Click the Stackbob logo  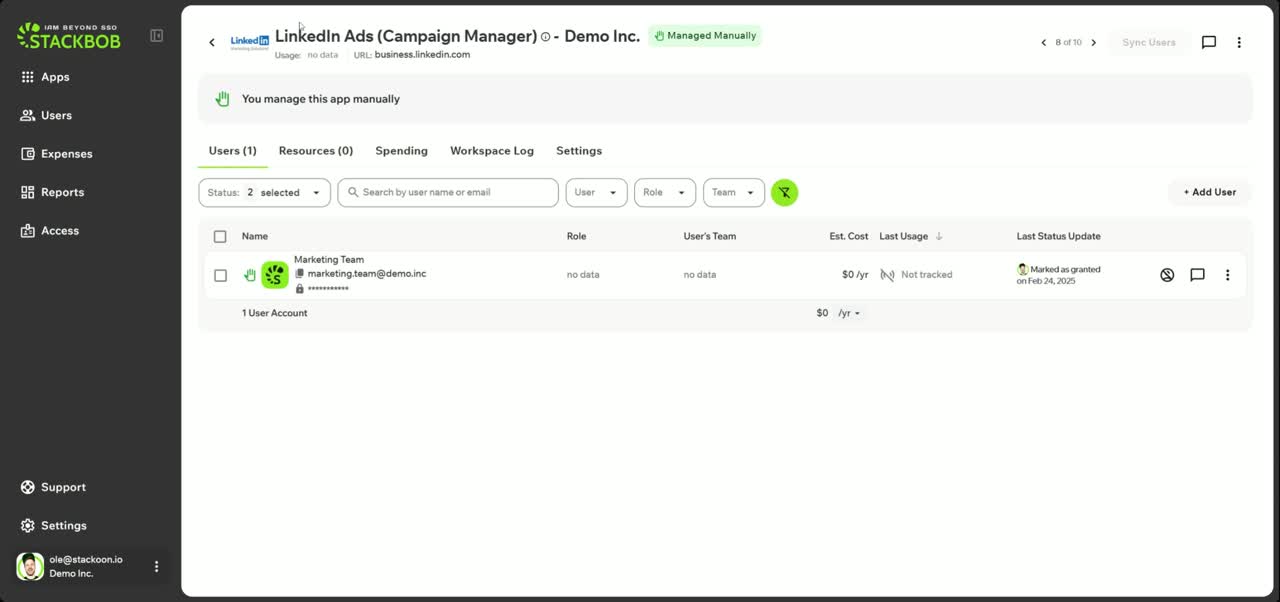(x=68, y=36)
